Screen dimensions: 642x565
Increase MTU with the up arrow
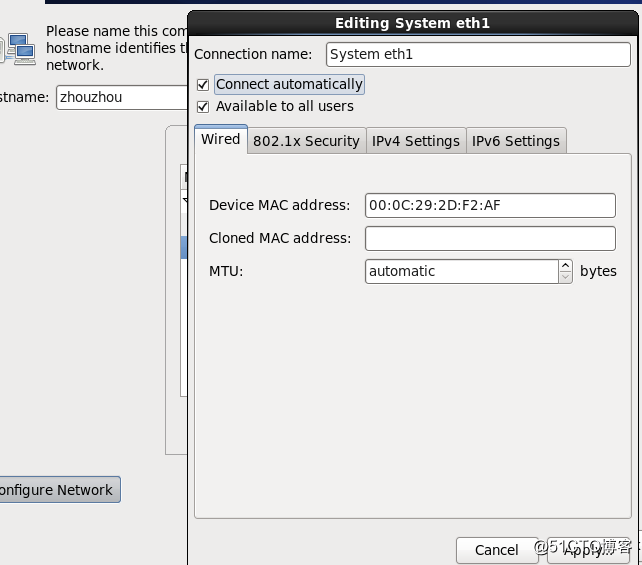pos(566,265)
